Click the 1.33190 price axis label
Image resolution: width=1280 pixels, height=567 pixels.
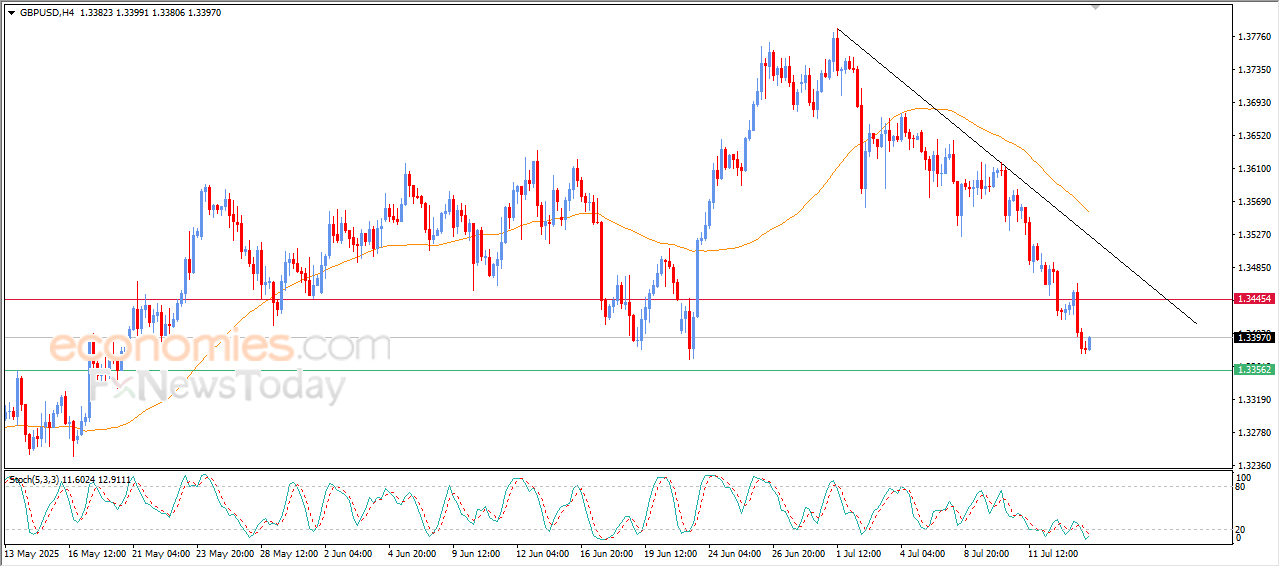pyautogui.click(x=1254, y=400)
